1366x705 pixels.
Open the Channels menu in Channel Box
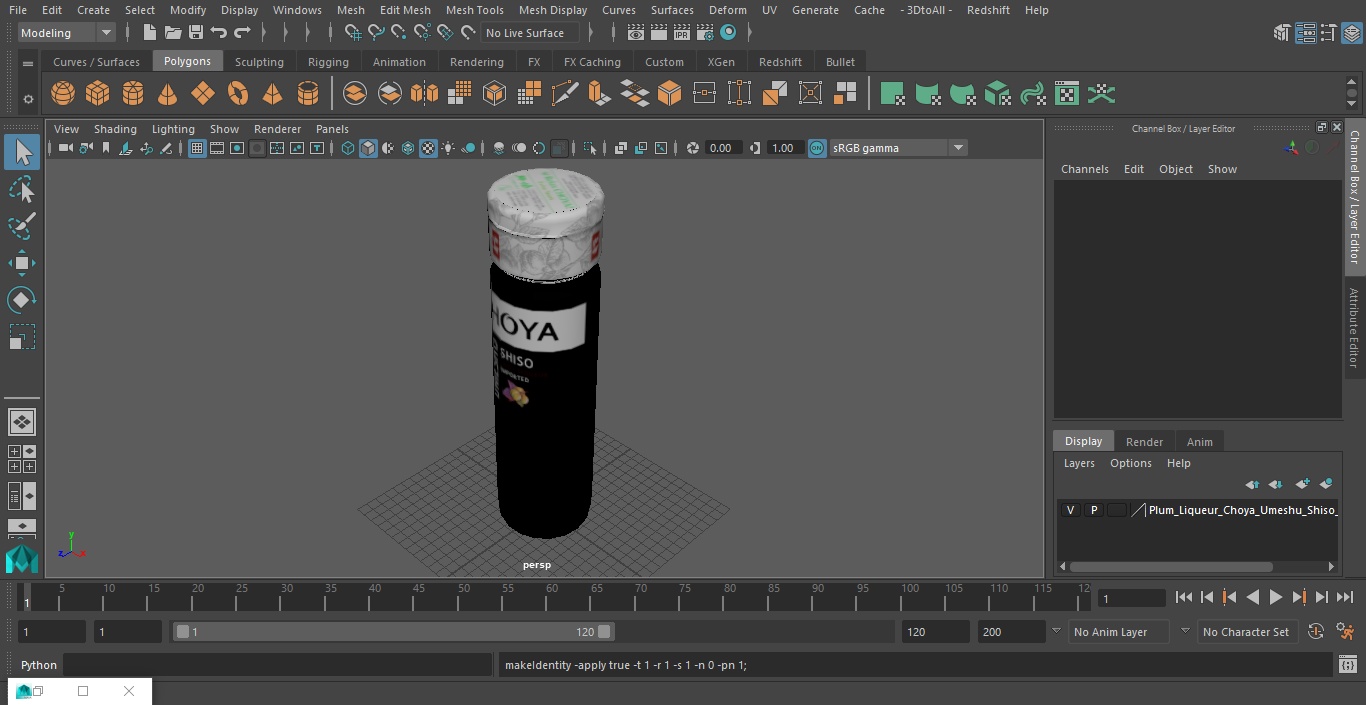point(1084,169)
